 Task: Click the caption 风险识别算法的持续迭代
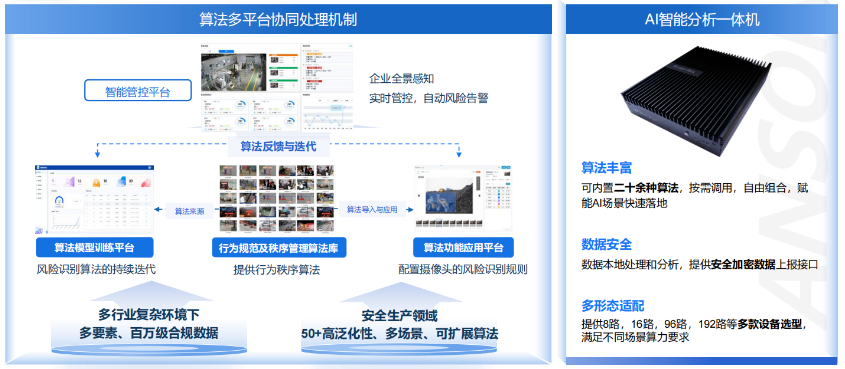[x=96, y=269]
